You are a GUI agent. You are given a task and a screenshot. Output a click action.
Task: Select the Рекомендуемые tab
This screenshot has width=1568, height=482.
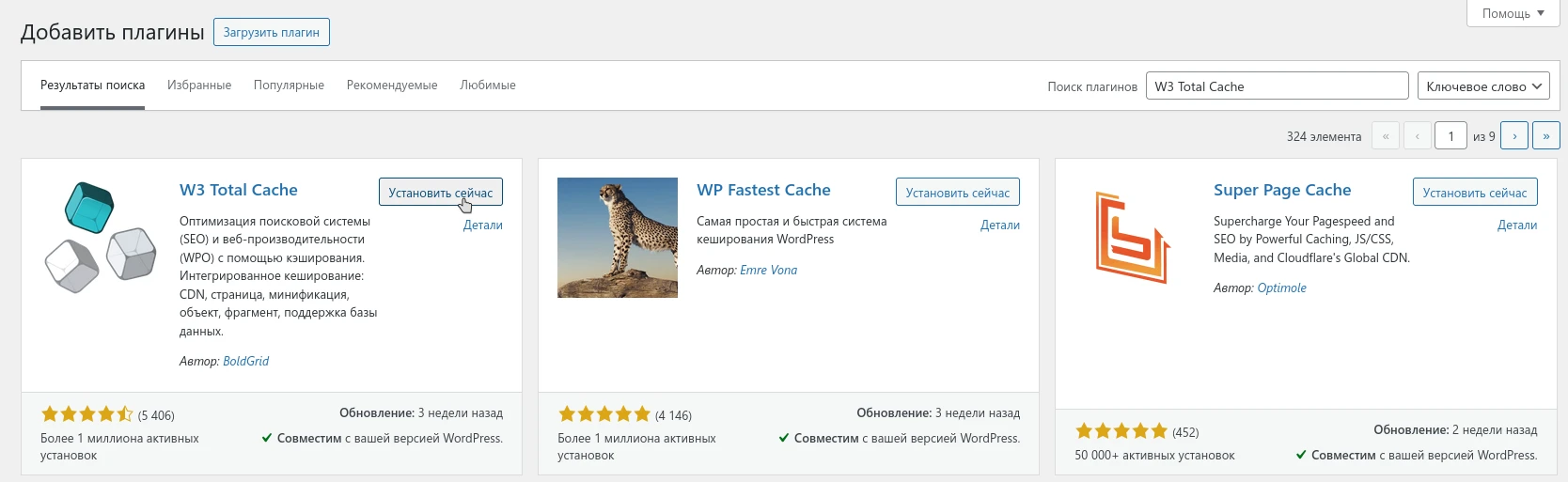pyautogui.click(x=392, y=86)
